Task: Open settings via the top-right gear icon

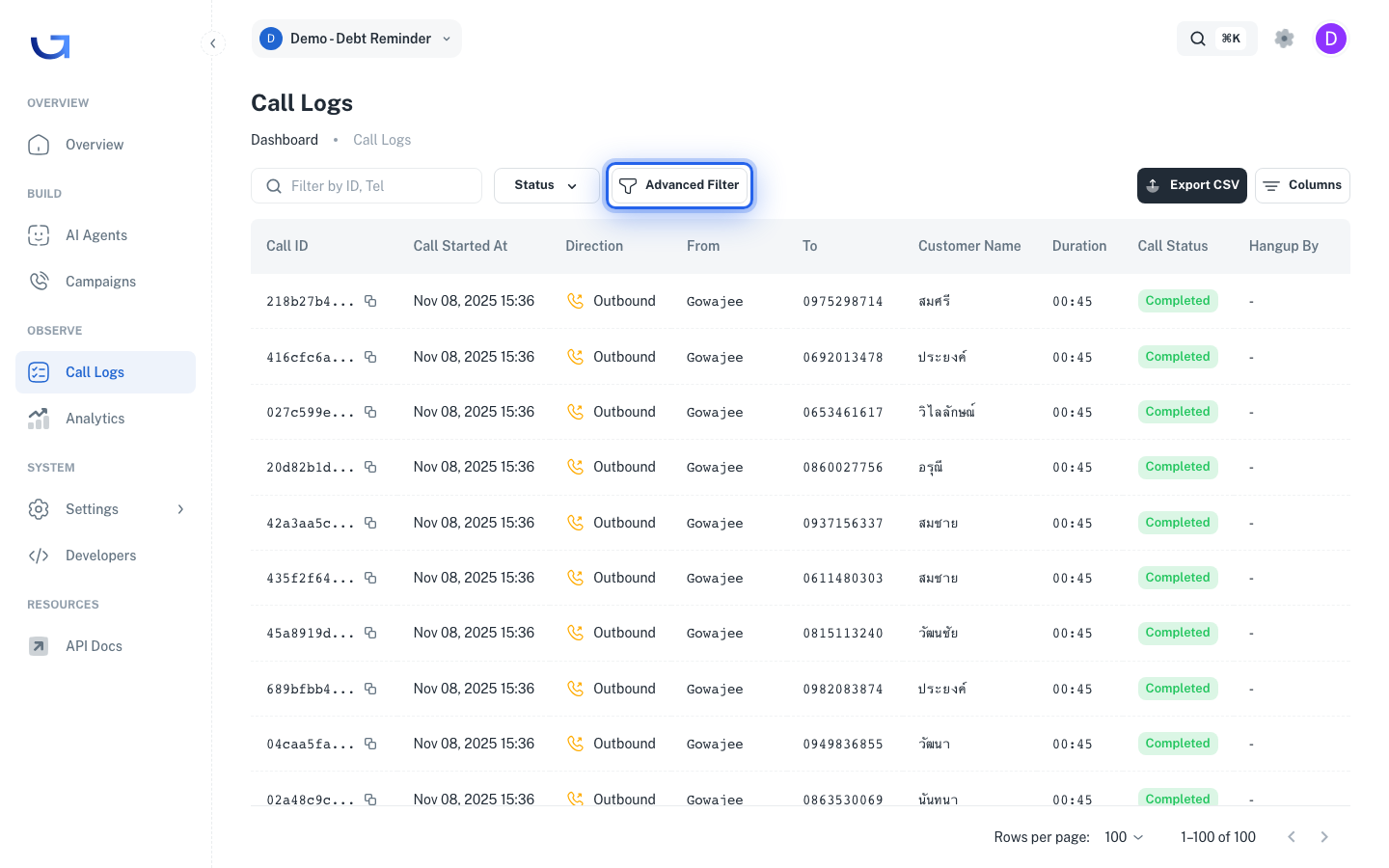Action: (x=1284, y=39)
